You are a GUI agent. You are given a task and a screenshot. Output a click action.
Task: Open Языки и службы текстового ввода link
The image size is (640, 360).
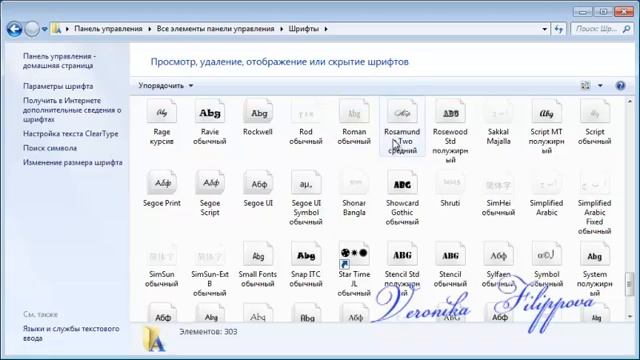click(71, 333)
